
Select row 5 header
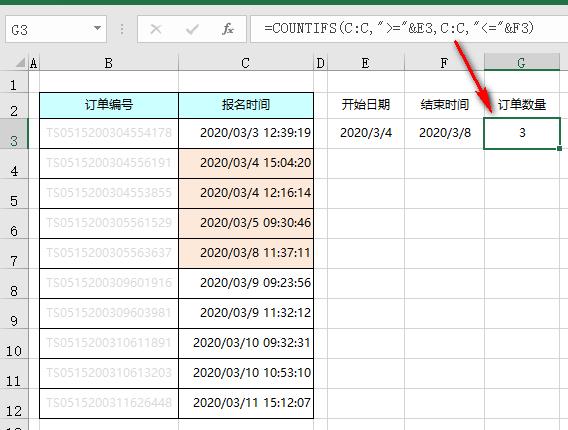coord(14,194)
